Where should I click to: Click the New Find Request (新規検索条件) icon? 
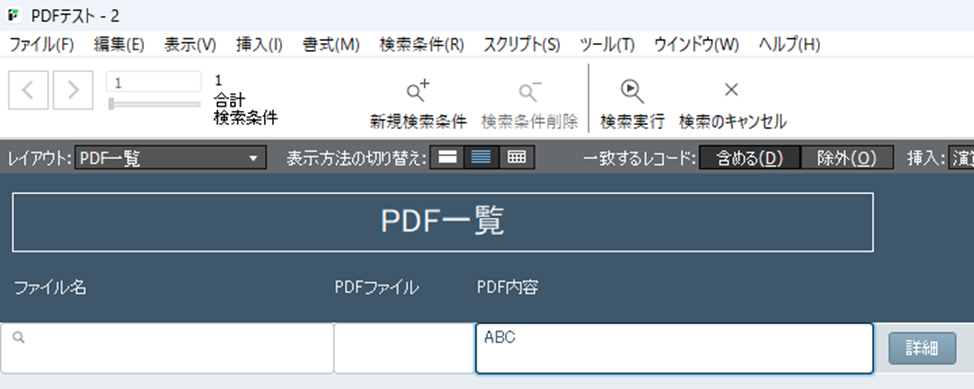coord(418,91)
